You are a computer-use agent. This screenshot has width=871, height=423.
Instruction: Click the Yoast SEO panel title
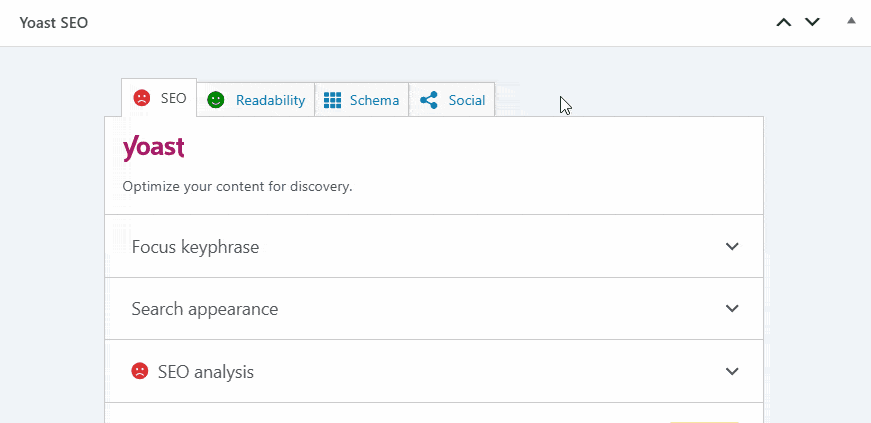point(54,23)
